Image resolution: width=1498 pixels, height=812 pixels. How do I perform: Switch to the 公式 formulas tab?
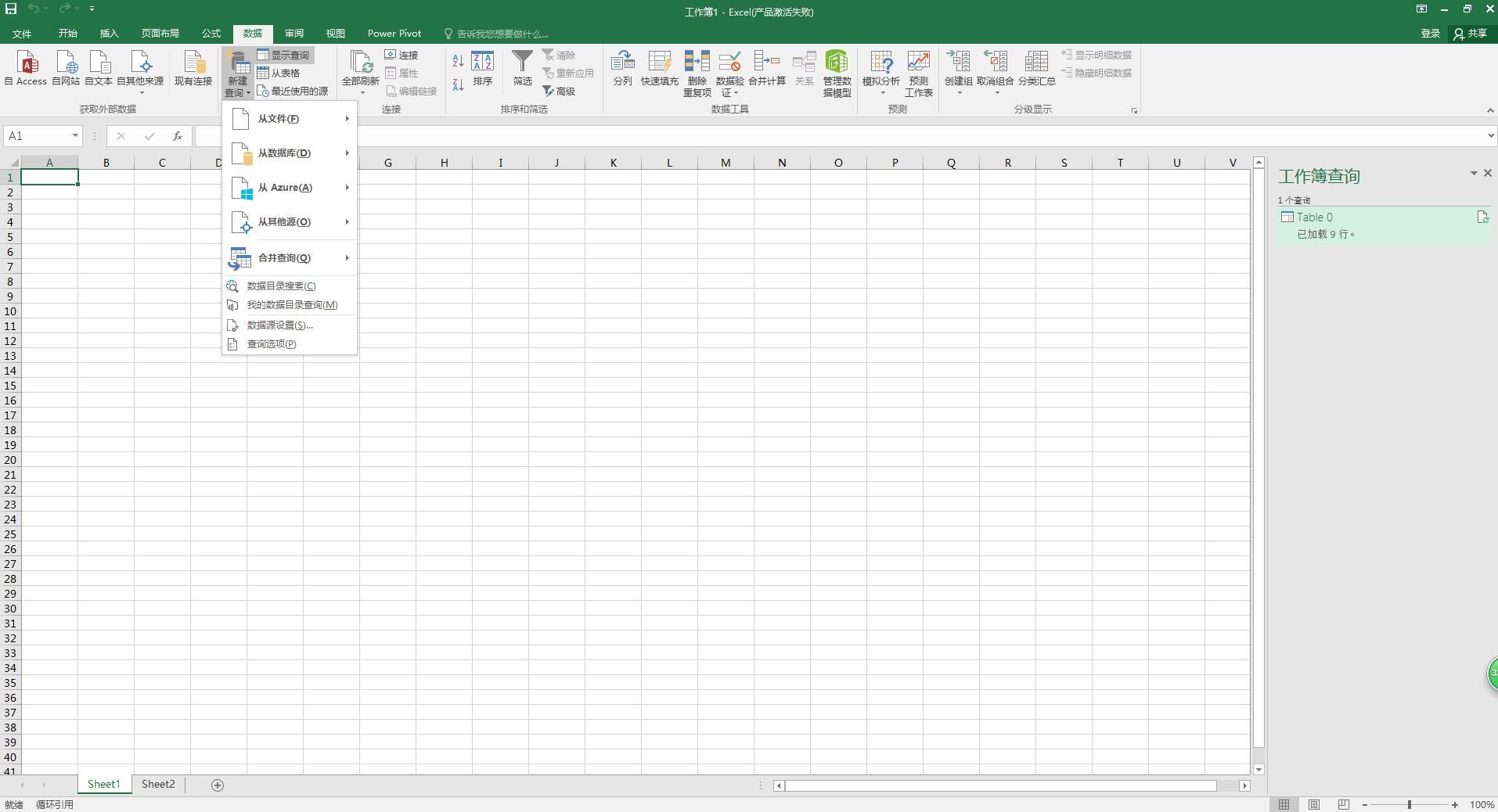point(211,34)
